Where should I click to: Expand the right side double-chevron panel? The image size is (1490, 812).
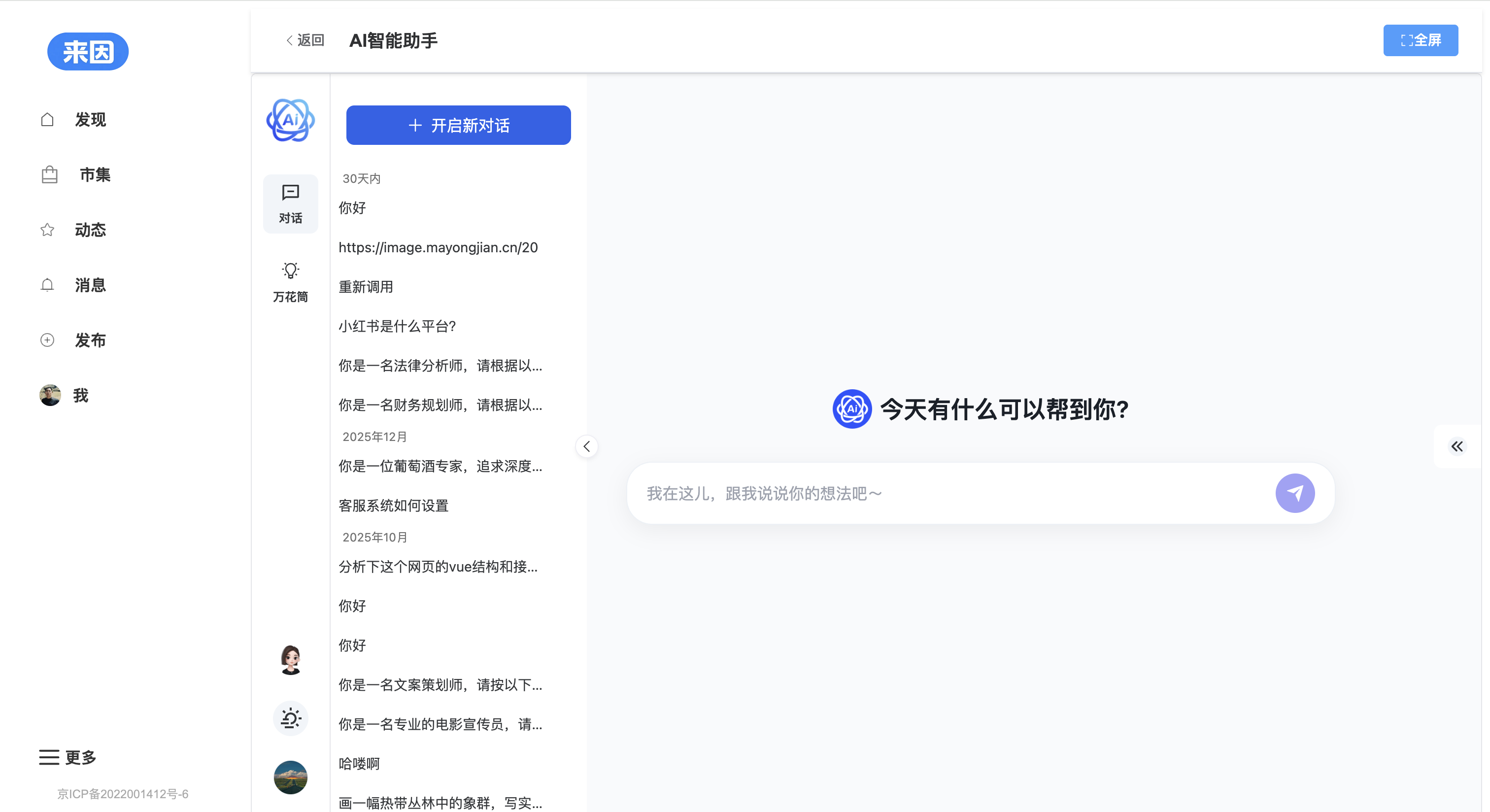click(x=1456, y=446)
